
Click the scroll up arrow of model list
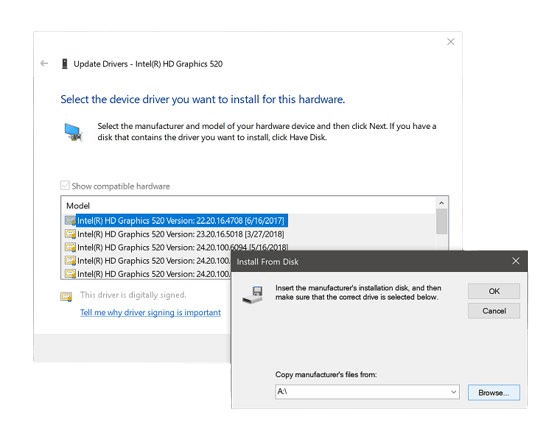point(441,203)
